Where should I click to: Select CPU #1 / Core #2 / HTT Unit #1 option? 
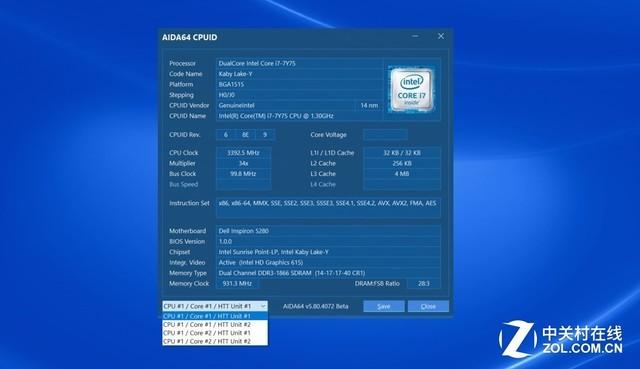click(215, 333)
